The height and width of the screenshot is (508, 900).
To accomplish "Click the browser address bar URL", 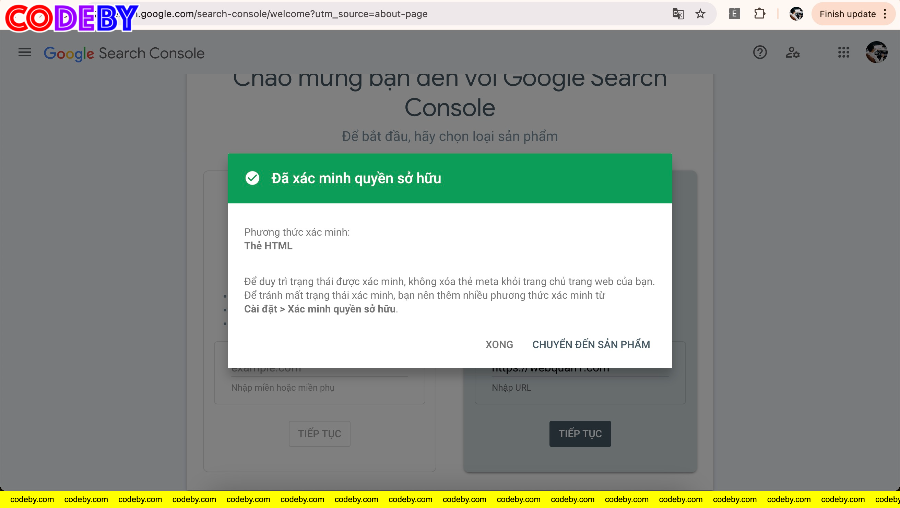I will coord(284,14).
